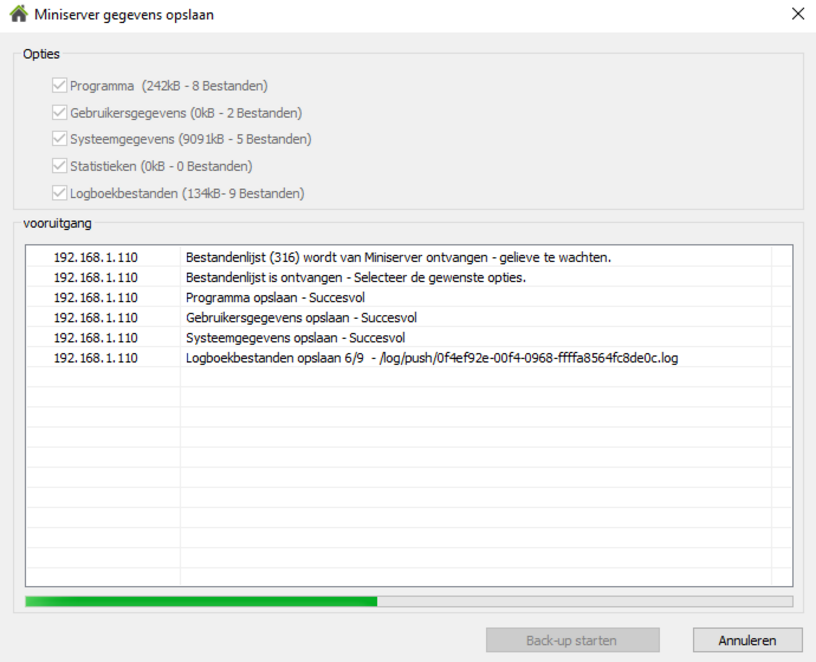
Task: Toggle the Statistieken checkbox
Action: click(60, 166)
